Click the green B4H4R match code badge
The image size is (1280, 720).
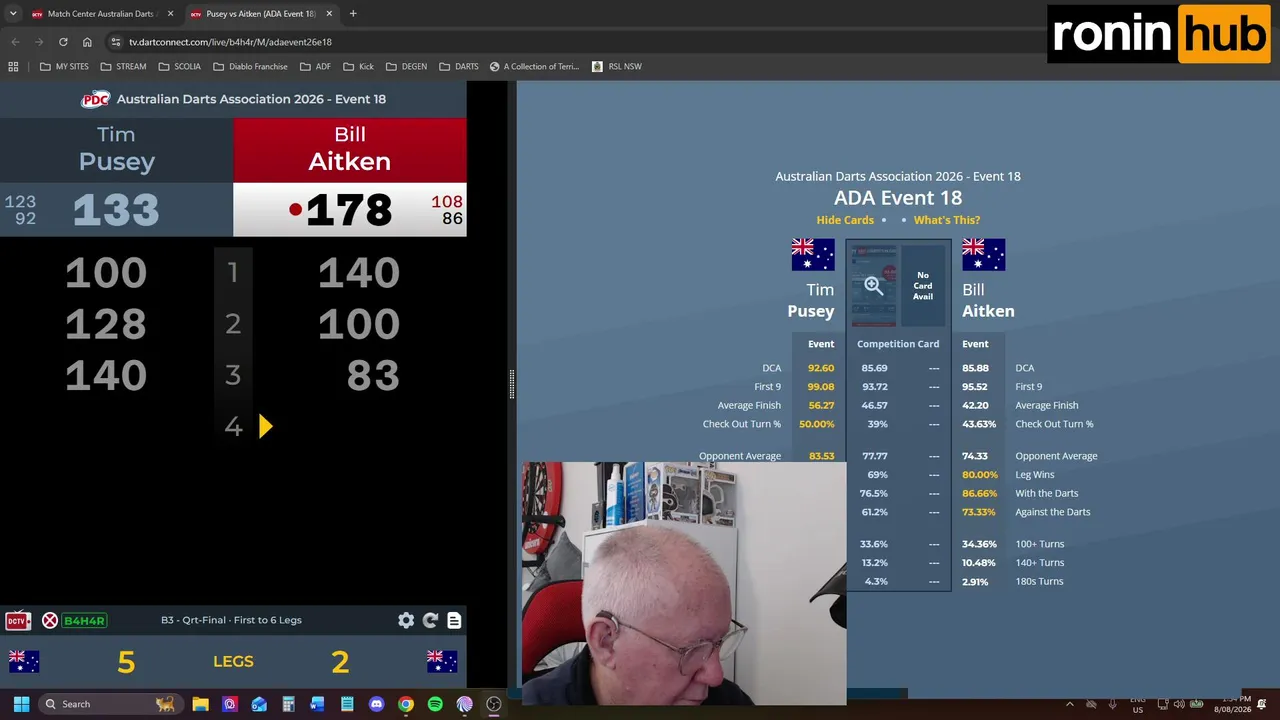[84, 621]
